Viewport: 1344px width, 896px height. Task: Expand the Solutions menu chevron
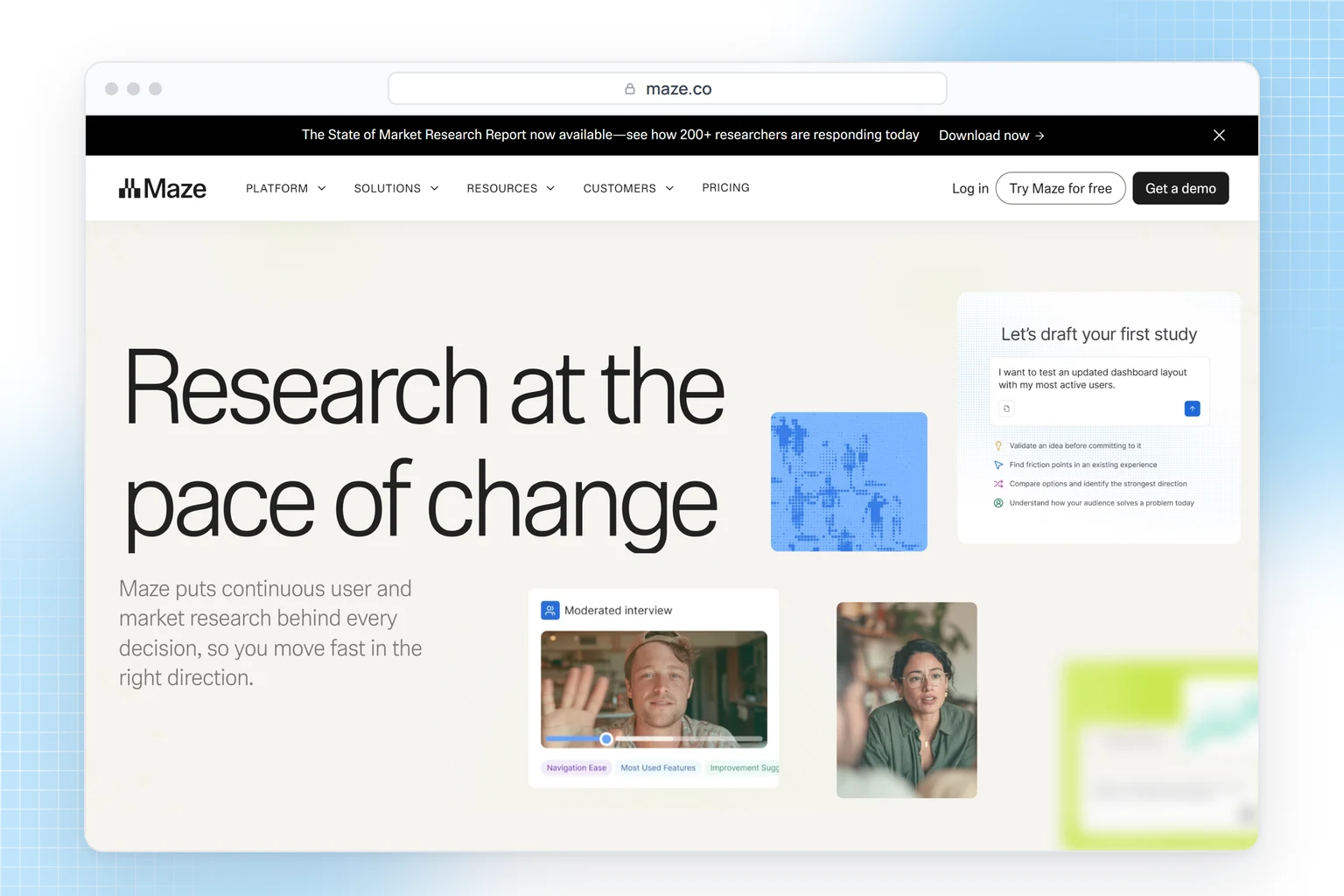click(x=434, y=188)
